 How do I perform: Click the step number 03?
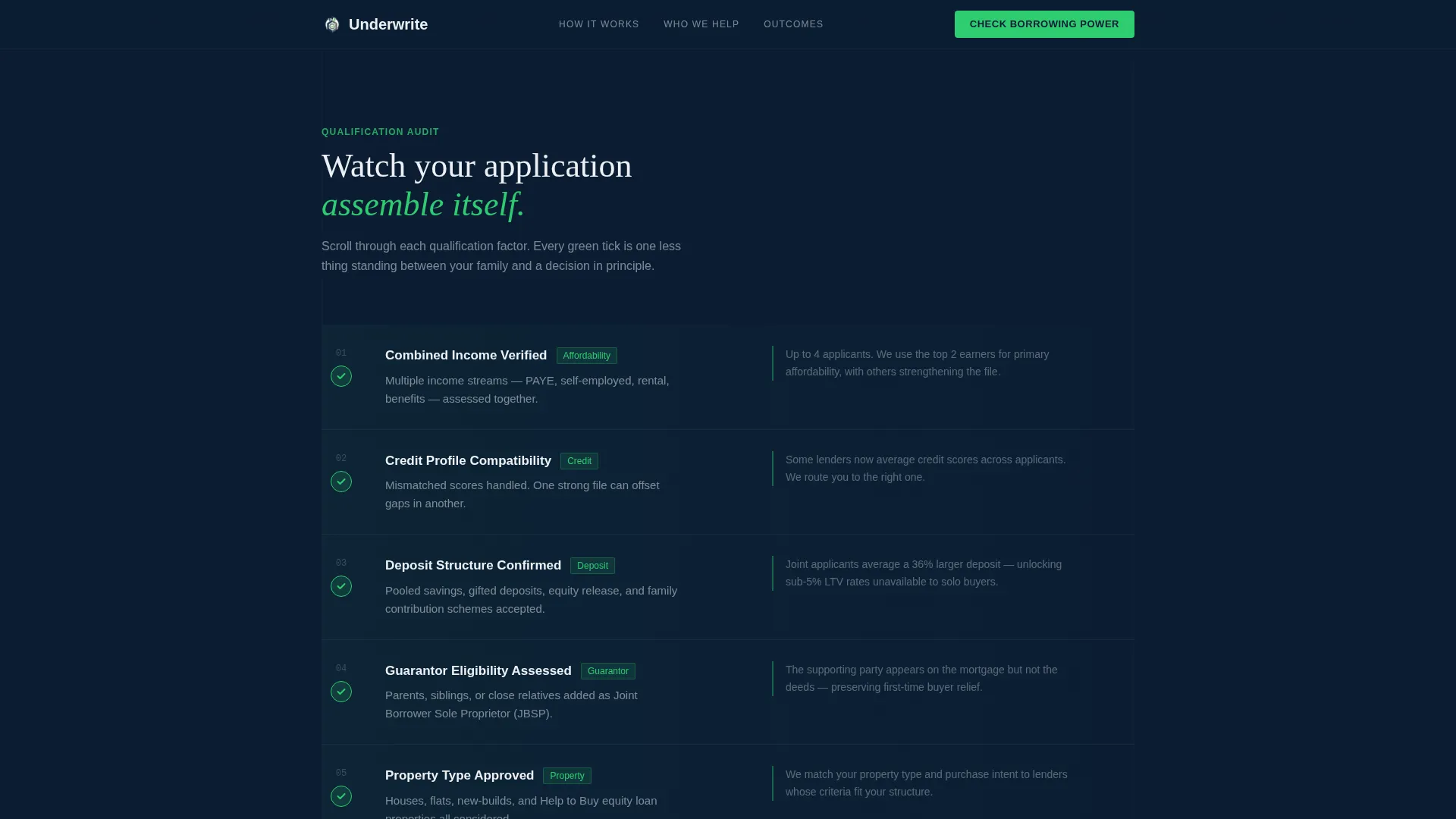[x=341, y=563]
